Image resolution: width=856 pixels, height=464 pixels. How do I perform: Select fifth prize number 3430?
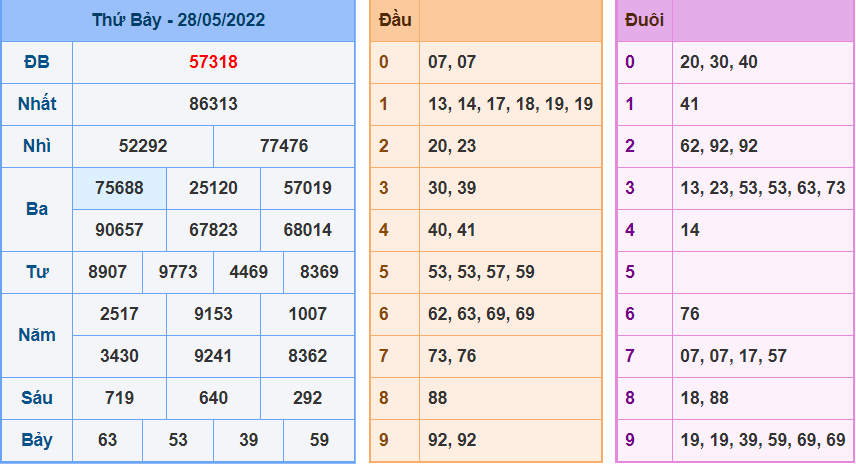pyautogui.click(x=119, y=356)
